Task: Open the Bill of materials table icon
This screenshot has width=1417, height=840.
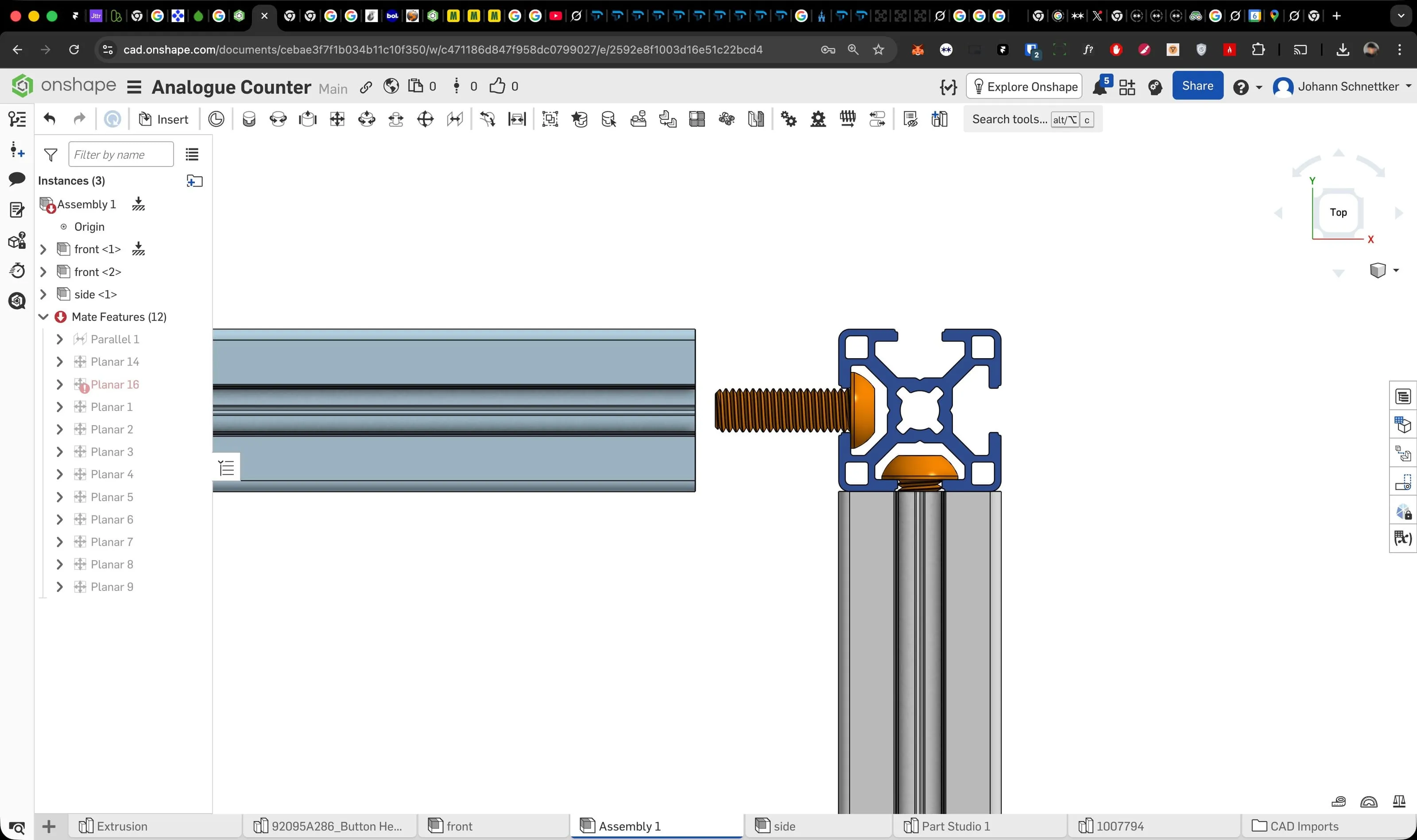Action: 1403,396
